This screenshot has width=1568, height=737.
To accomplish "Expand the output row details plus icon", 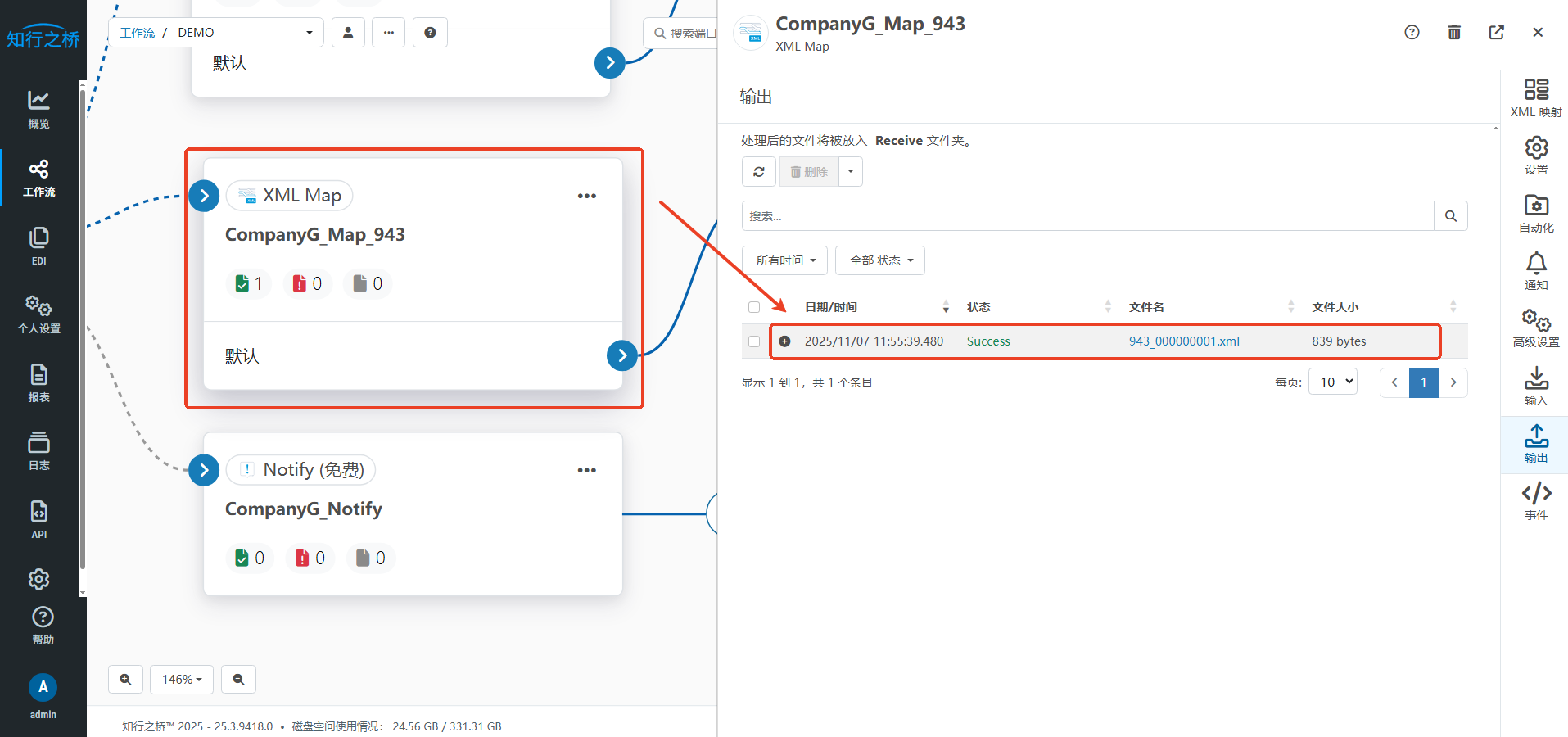I will pyautogui.click(x=784, y=341).
